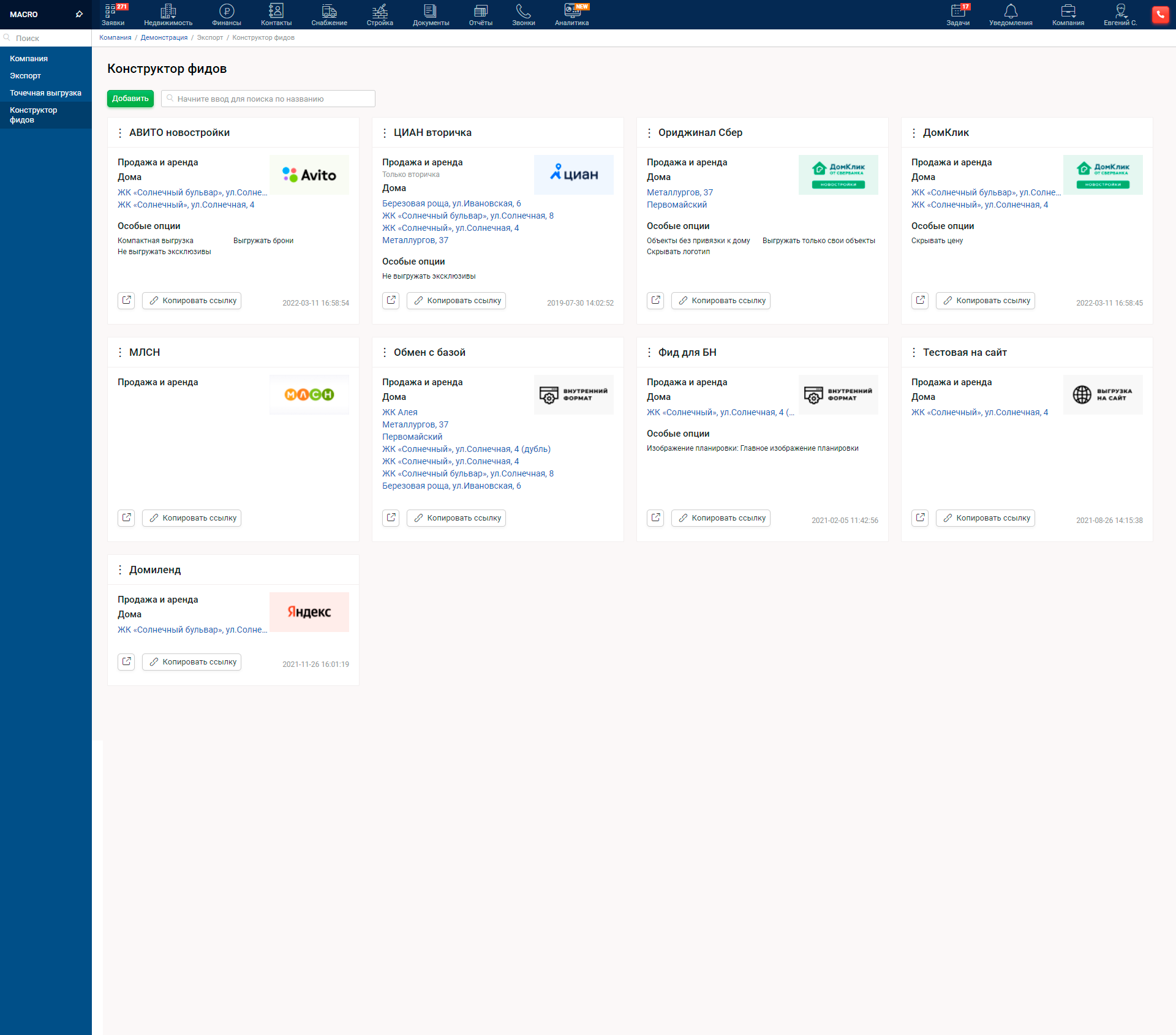Viewport: 1176px width, 1035px height.
Task: Select Экспорт in the sidebar
Action: 25,75
